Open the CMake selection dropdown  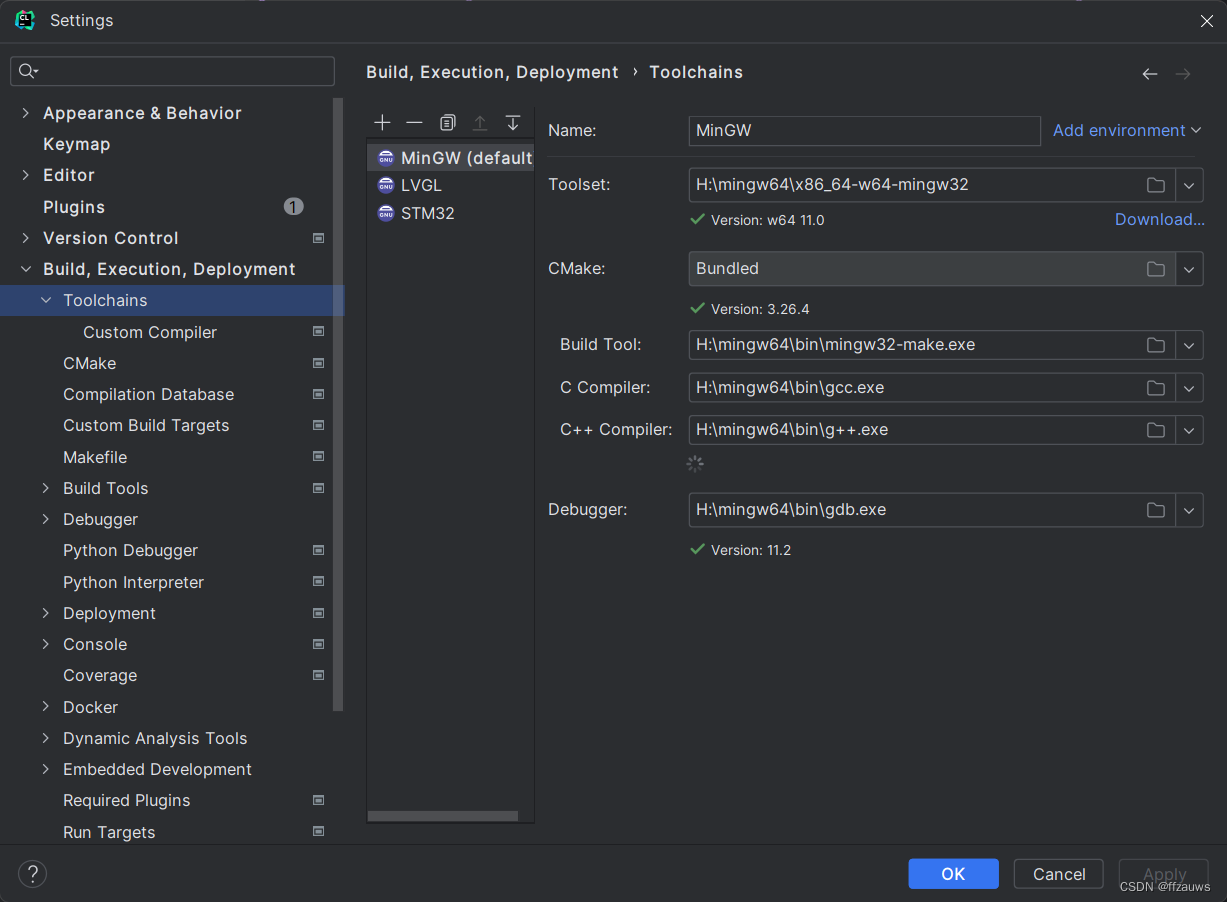1189,268
